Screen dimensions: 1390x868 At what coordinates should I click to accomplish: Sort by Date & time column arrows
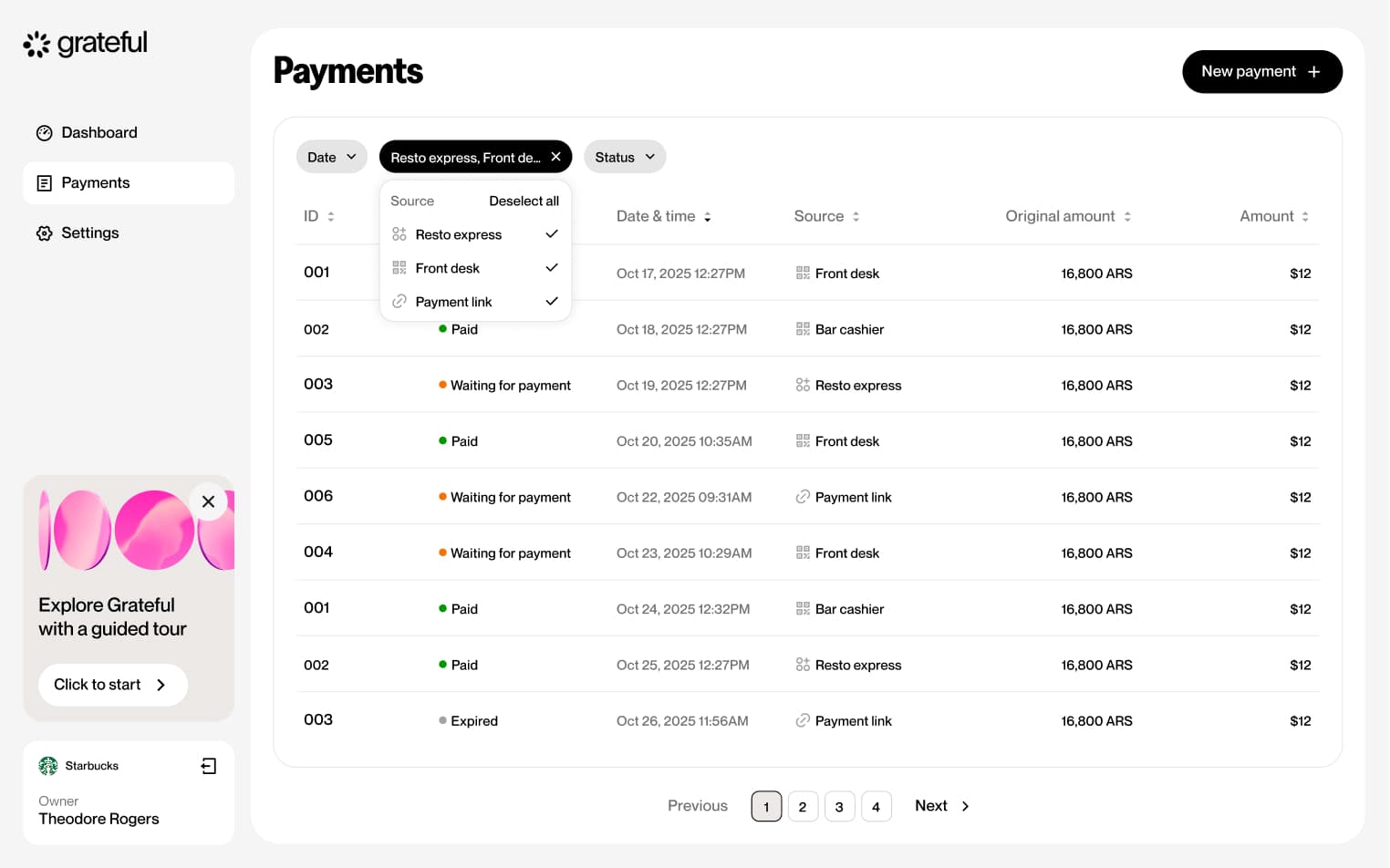708,217
